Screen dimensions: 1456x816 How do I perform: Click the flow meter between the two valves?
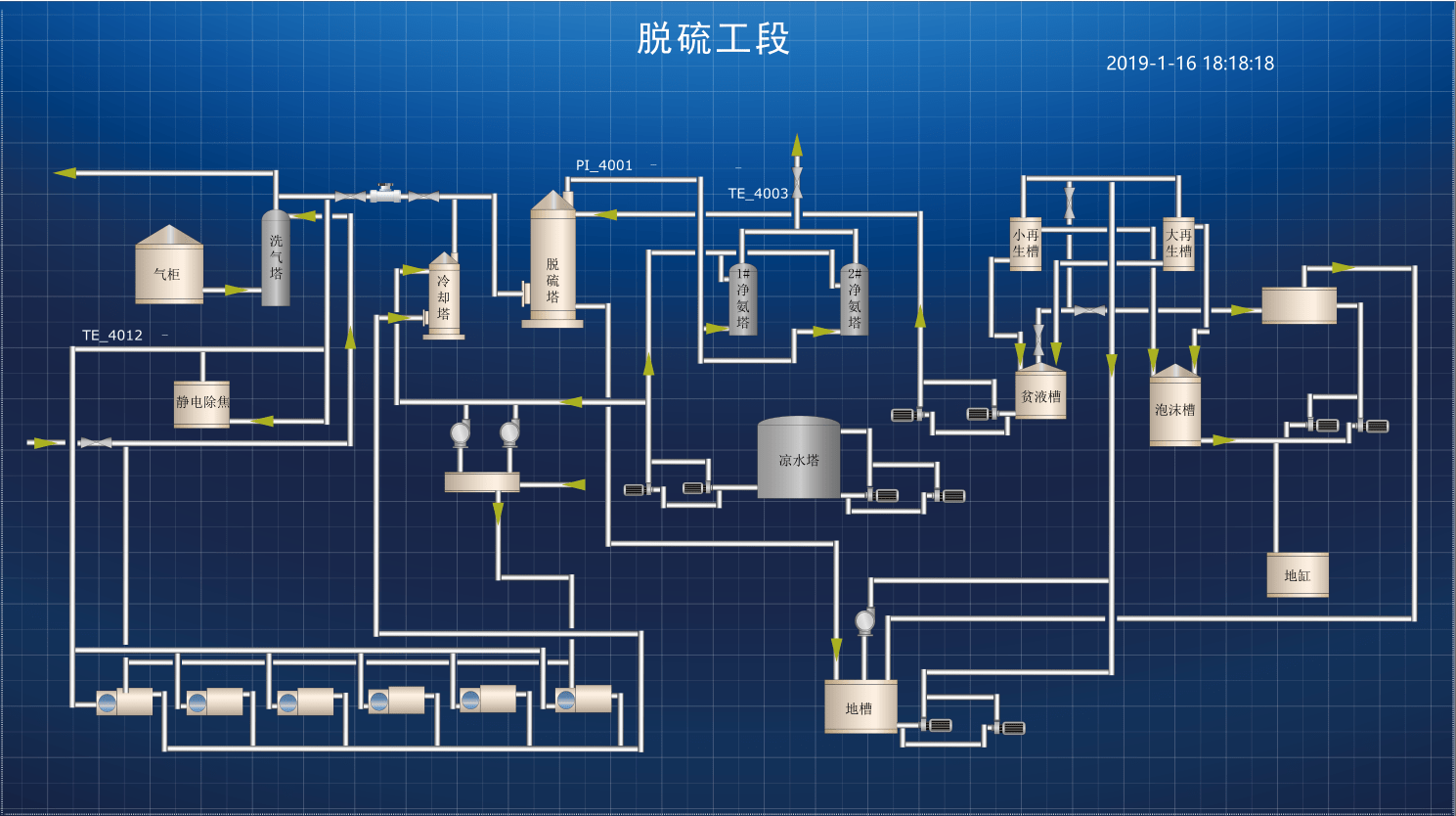(x=385, y=194)
